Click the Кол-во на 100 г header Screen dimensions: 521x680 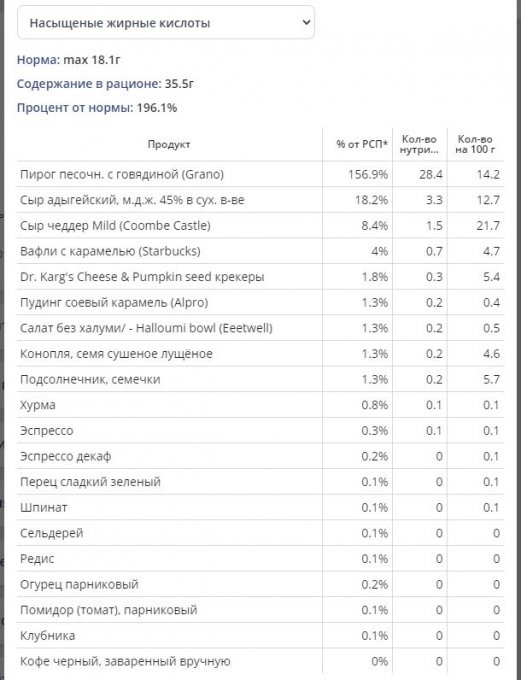click(x=475, y=144)
